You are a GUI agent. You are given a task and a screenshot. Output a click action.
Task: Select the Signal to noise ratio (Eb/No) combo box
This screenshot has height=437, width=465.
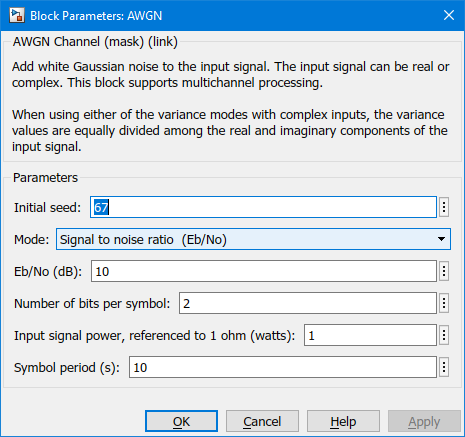[x=253, y=239]
